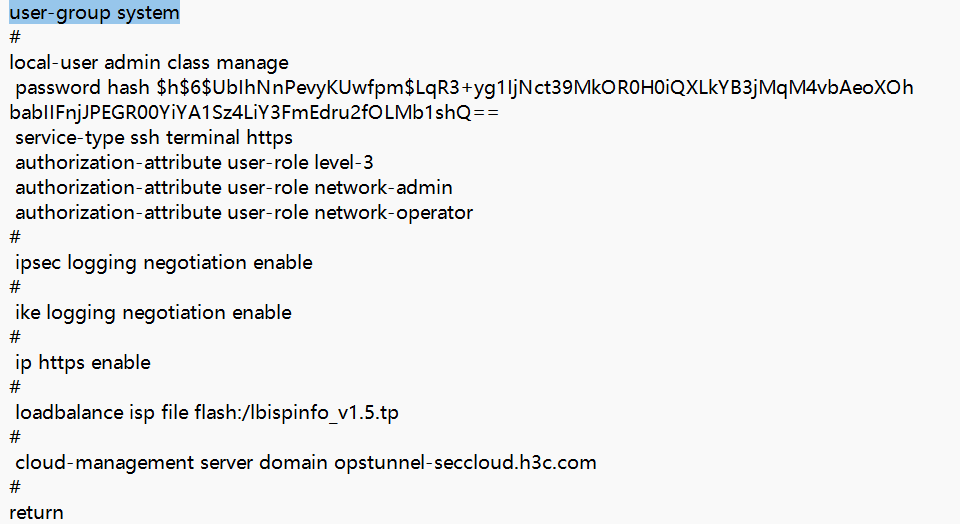Click the "return" line at the bottom
The height and width of the screenshot is (524, 960).
36,513
